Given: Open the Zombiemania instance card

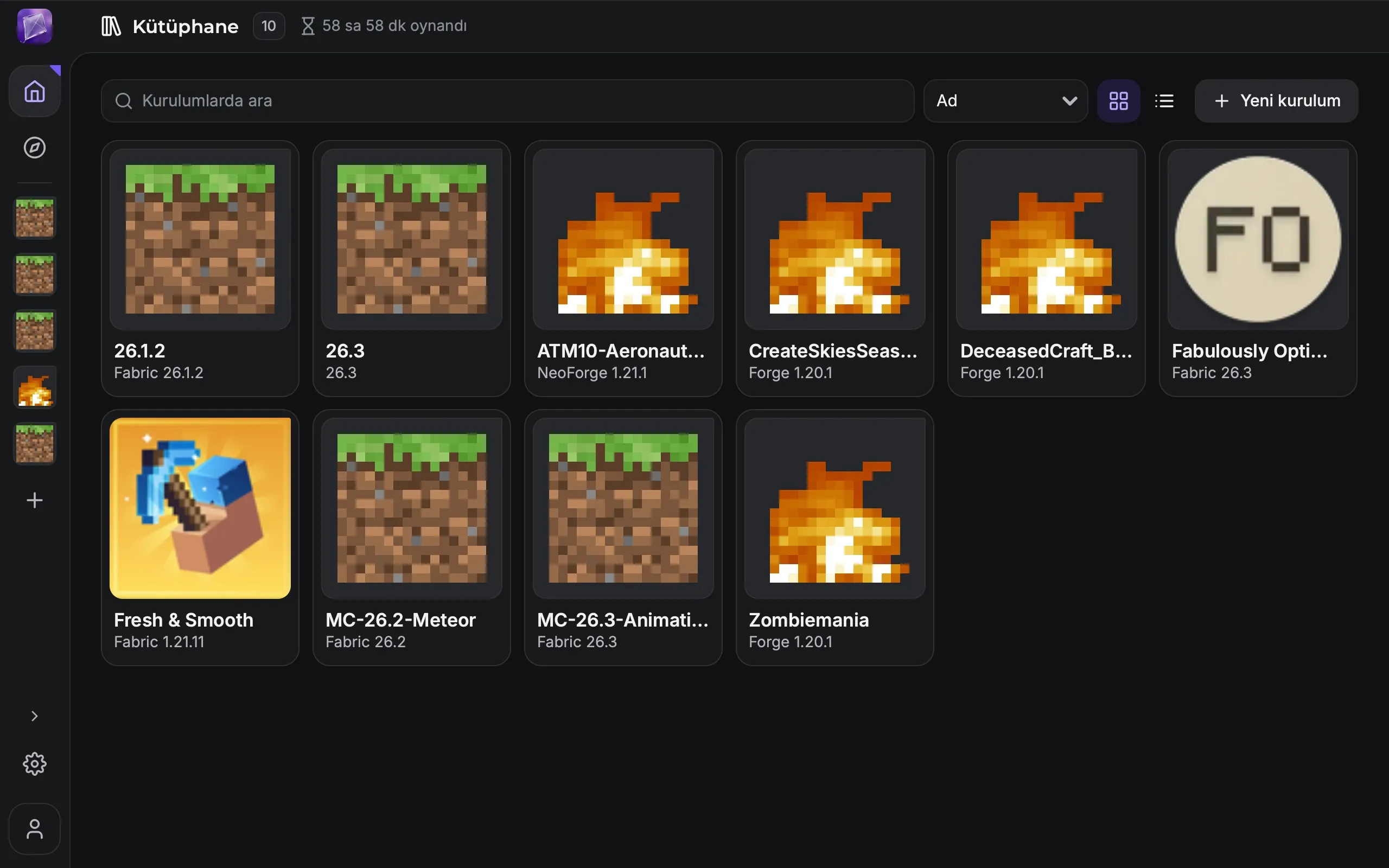Looking at the screenshot, I should pyautogui.click(x=834, y=537).
